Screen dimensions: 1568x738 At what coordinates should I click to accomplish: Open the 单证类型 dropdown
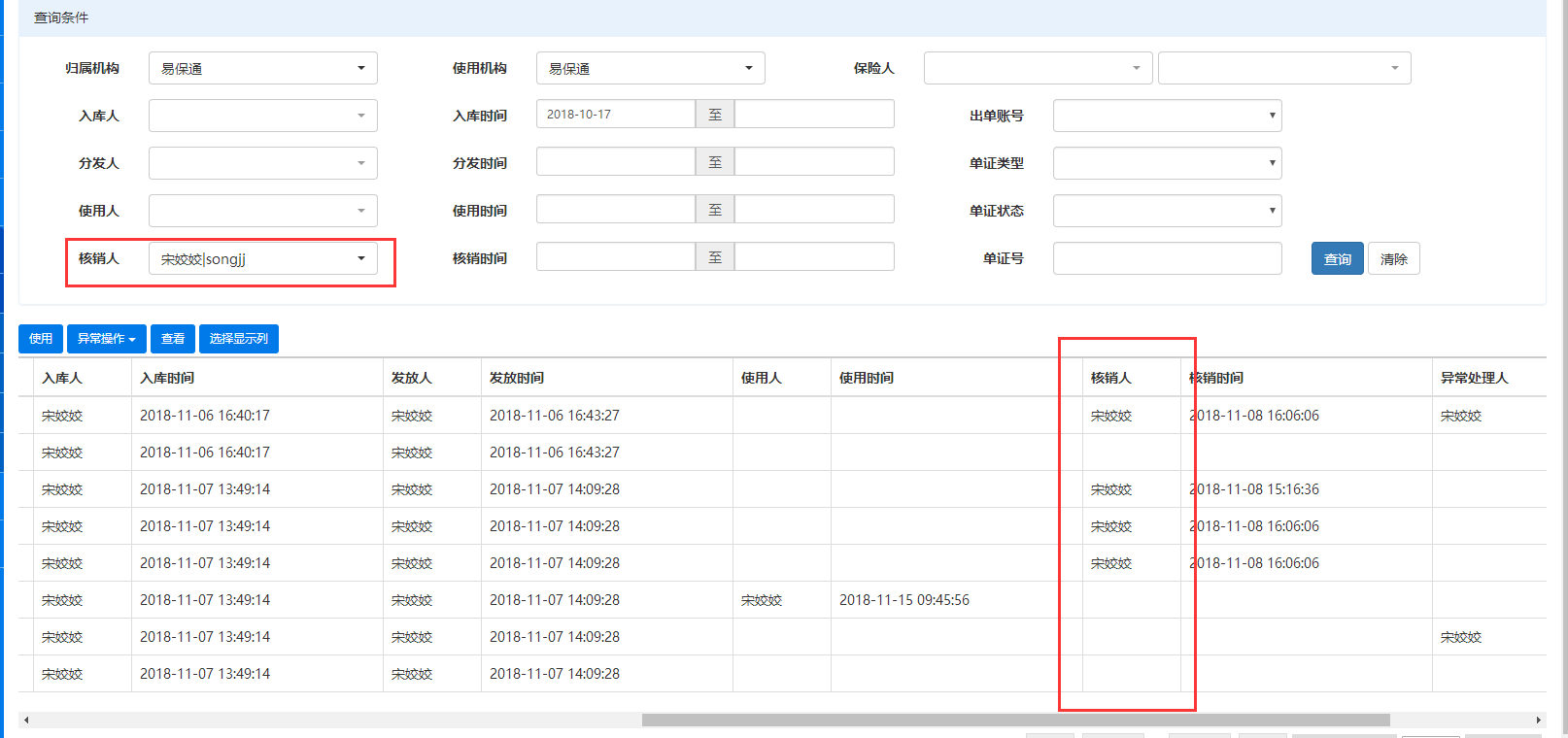click(x=1167, y=163)
